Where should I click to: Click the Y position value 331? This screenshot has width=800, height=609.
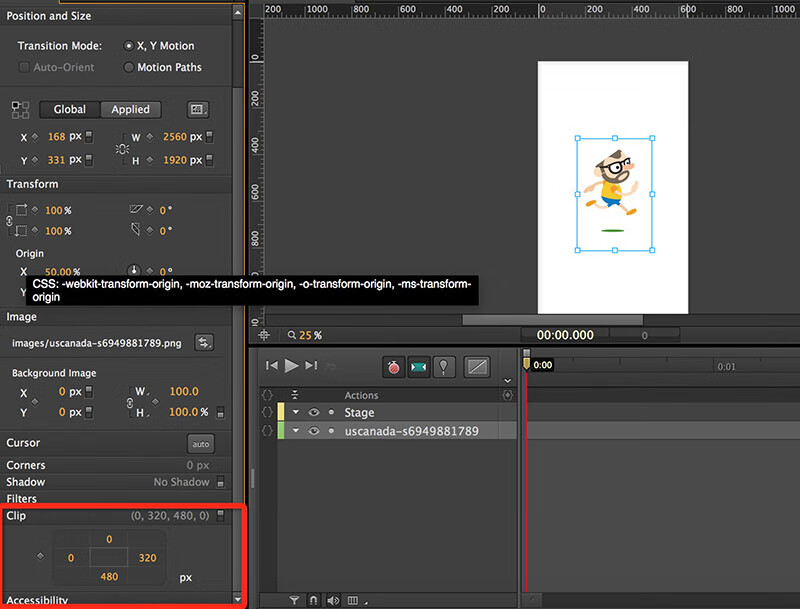pos(56,160)
